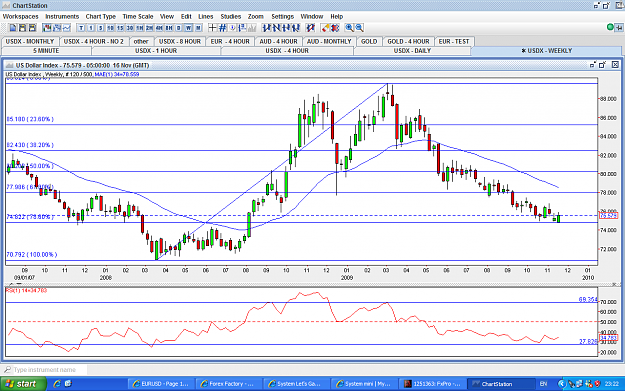625x391 pixels.
Task: Select the first line drawing tool icon
Action: [266, 28]
